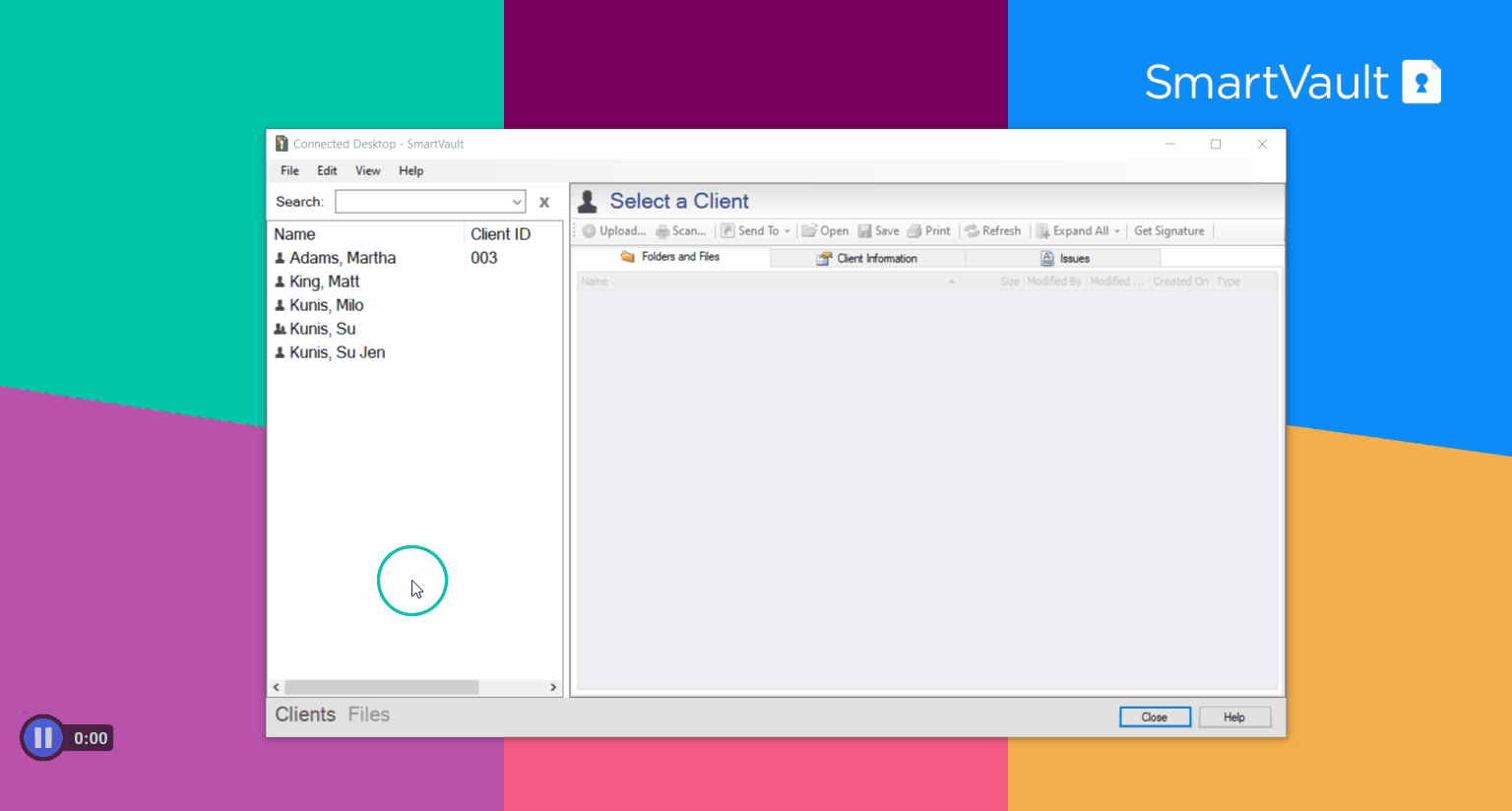Clear the search with the X button
The width and height of the screenshot is (1512, 811).
point(544,202)
